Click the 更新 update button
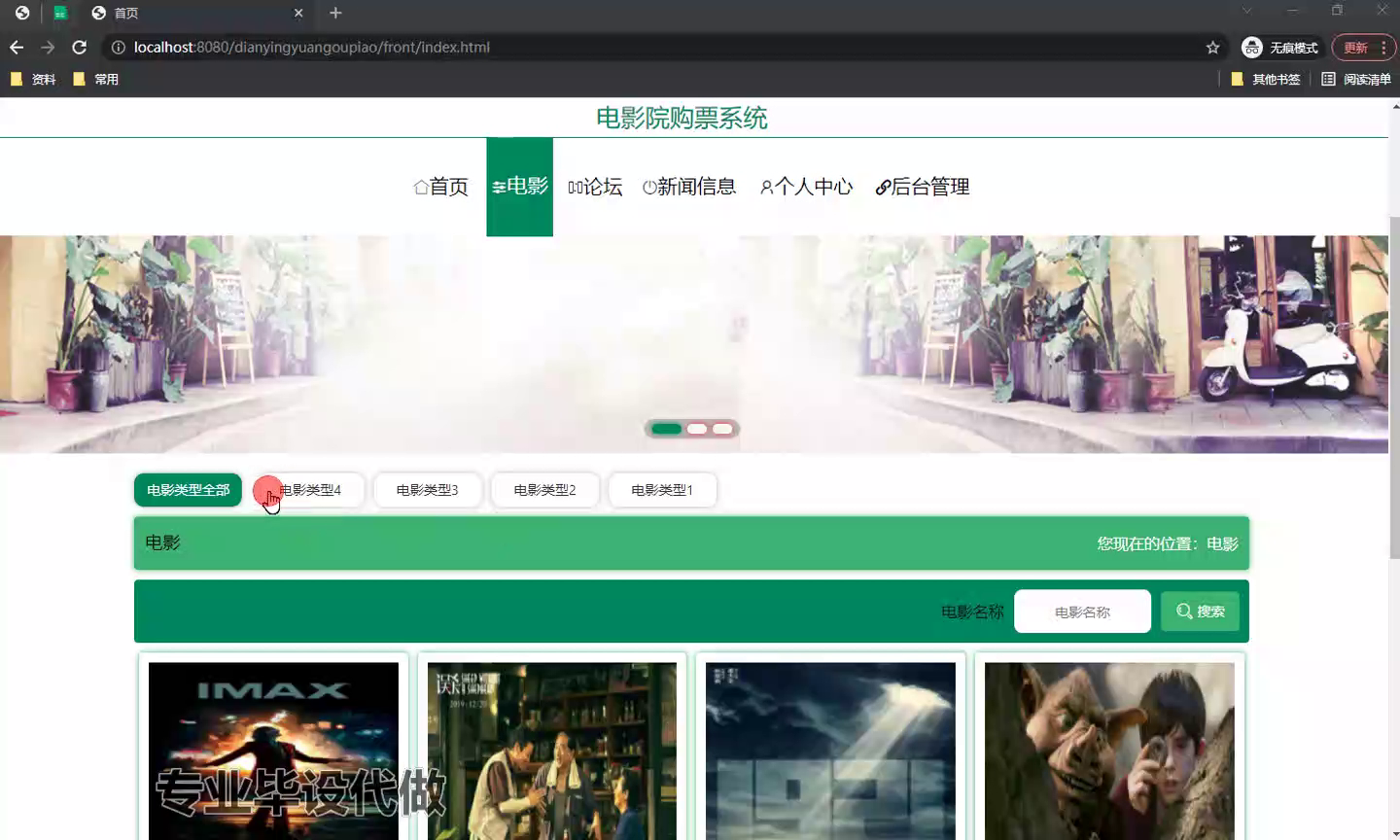This screenshot has height=840, width=1400. tap(1363, 47)
